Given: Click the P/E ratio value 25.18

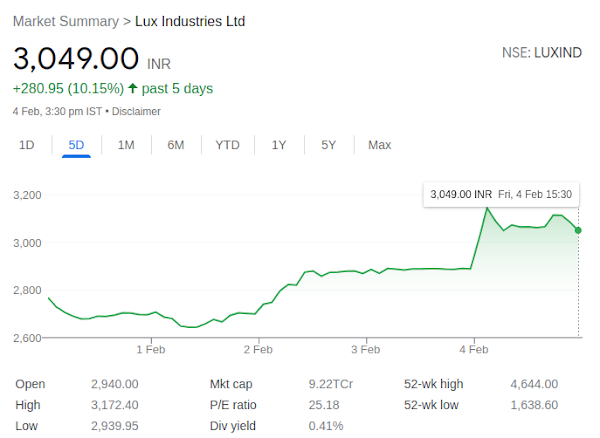Looking at the screenshot, I should 324,405.
